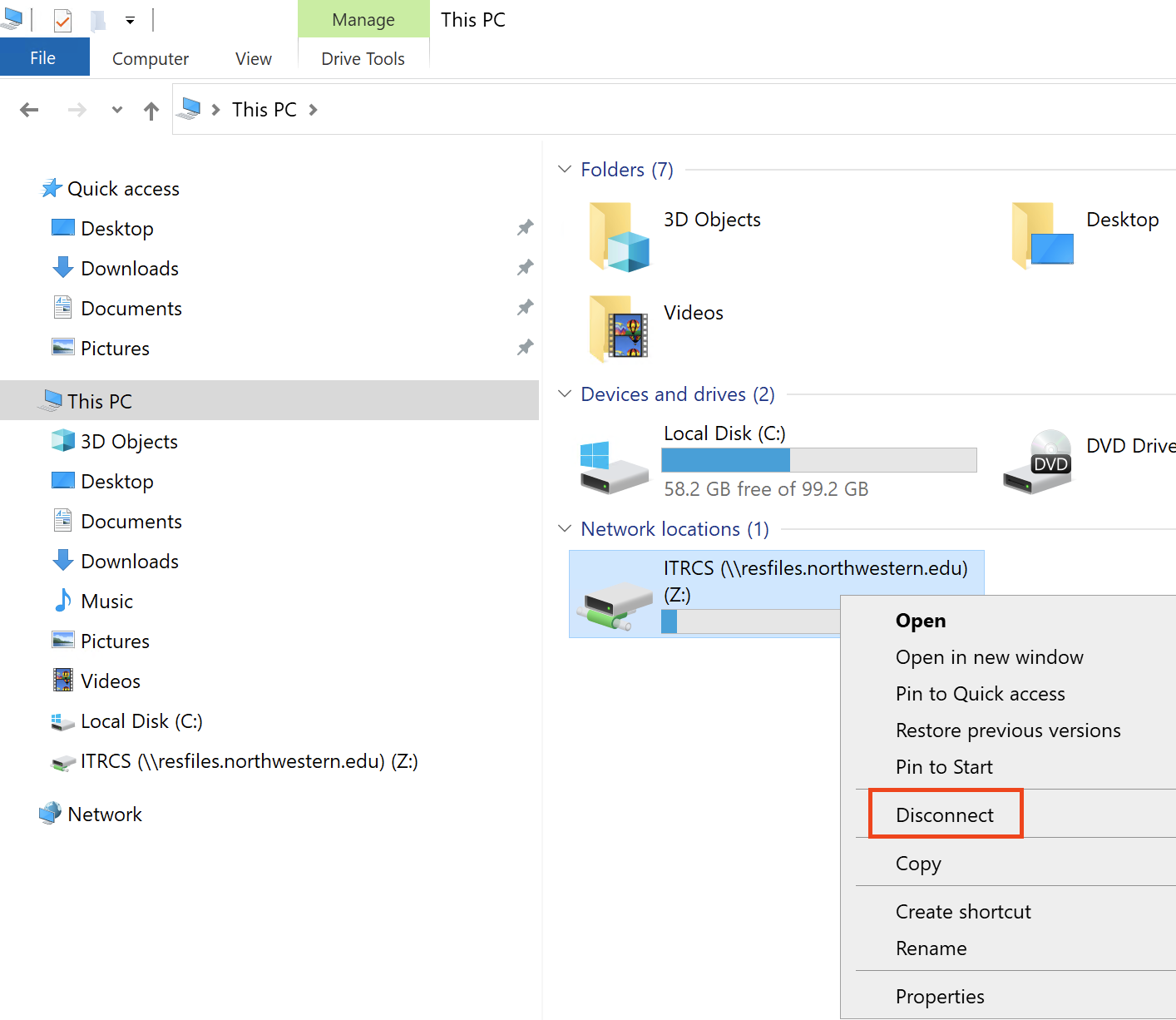Click the Local Disk (C:) usage bar

818,460
